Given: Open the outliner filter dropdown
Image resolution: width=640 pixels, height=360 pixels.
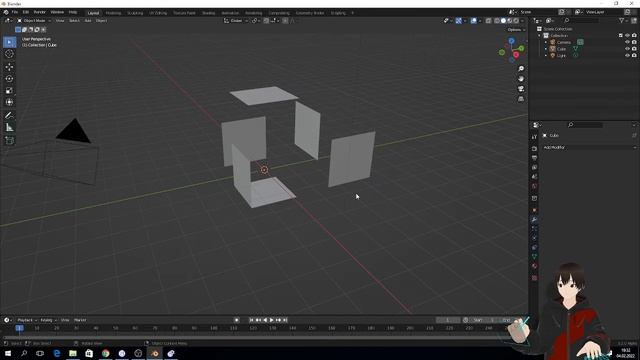Looking at the screenshot, I should click(623, 21).
